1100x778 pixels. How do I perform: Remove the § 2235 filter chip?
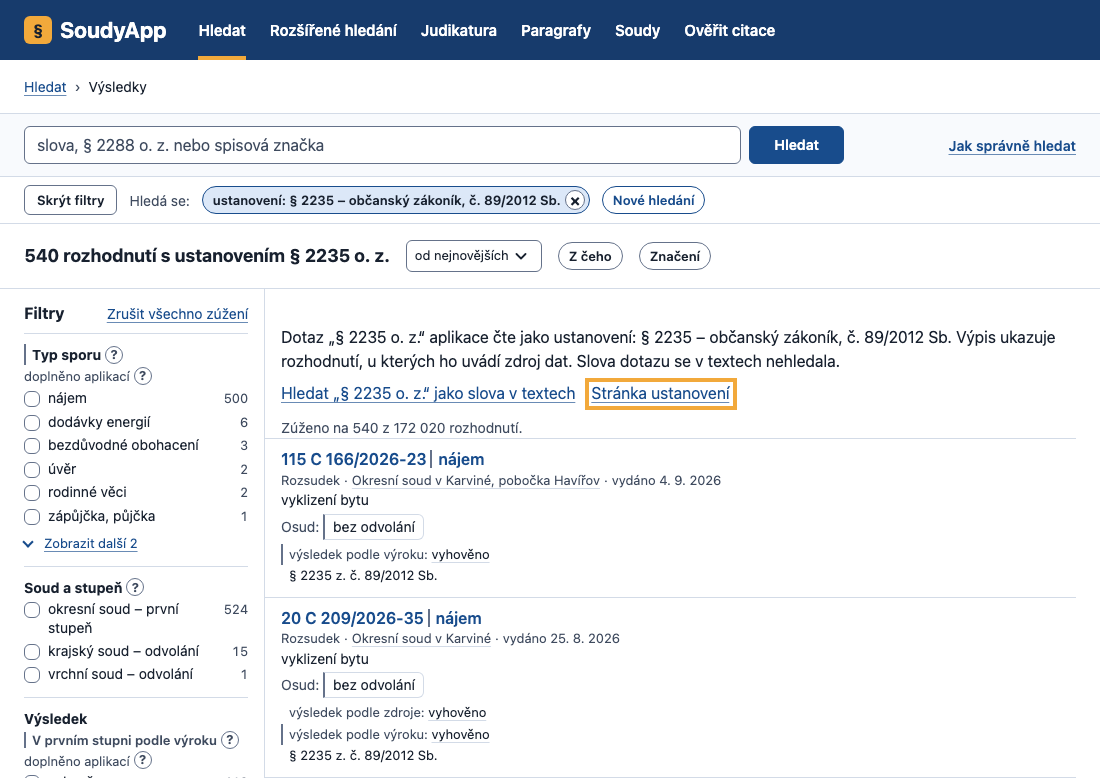[575, 201]
